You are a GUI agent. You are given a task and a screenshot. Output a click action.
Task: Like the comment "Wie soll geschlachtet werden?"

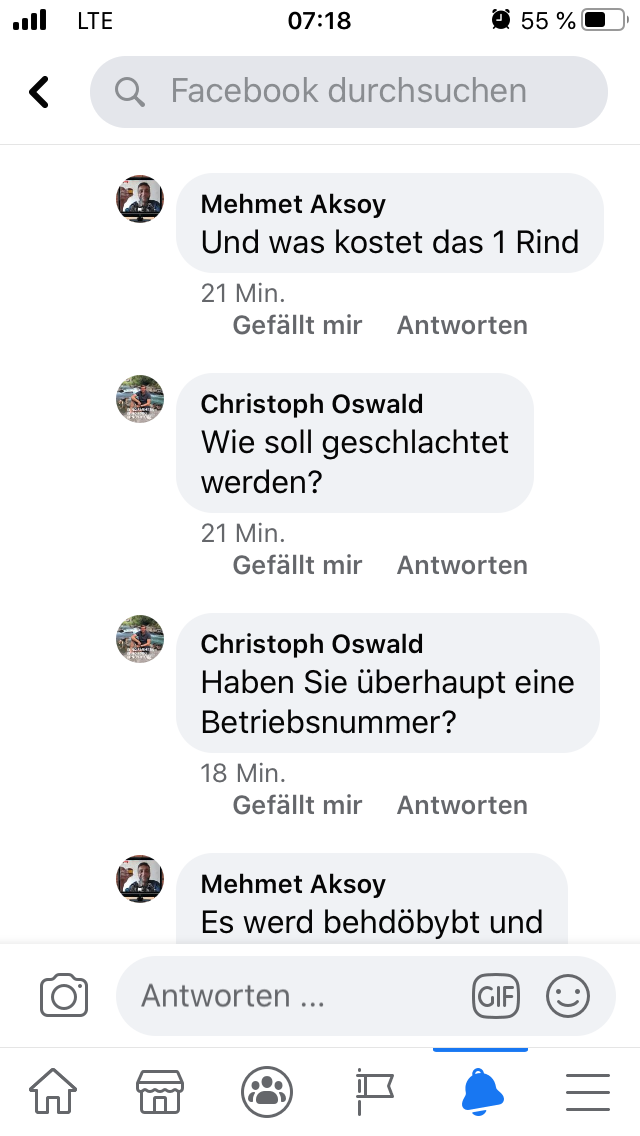[297, 565]
